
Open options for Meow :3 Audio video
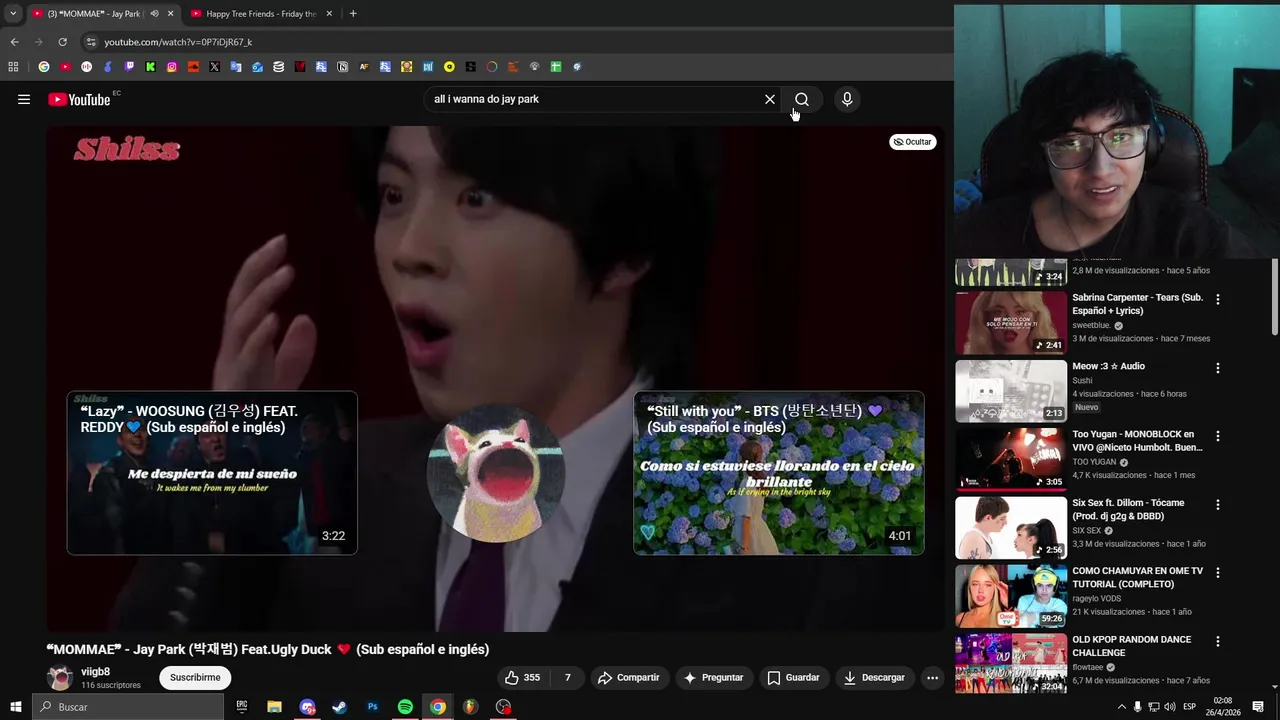[1217, 368]
